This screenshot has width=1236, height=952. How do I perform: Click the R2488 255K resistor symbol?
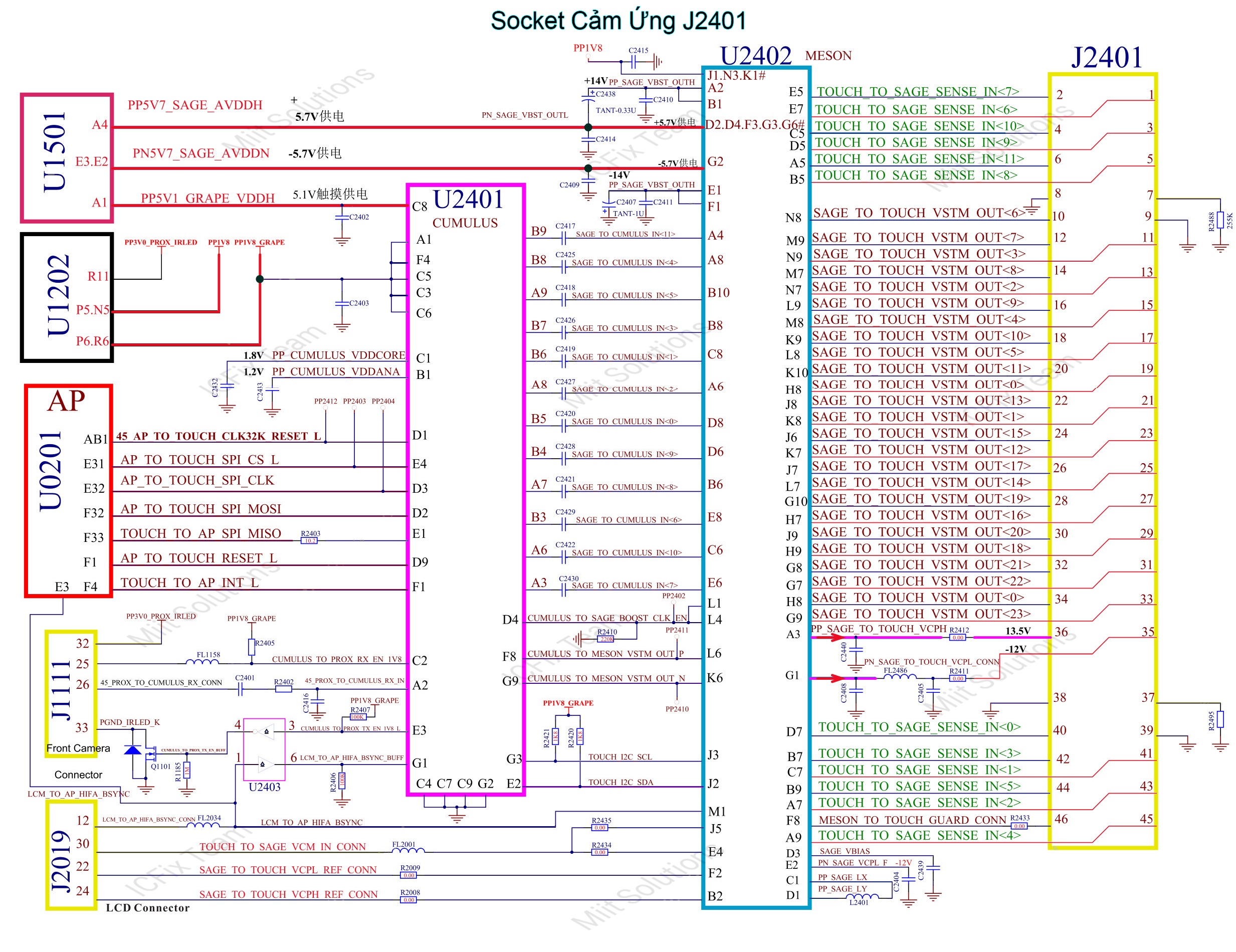coord(1220,220)
